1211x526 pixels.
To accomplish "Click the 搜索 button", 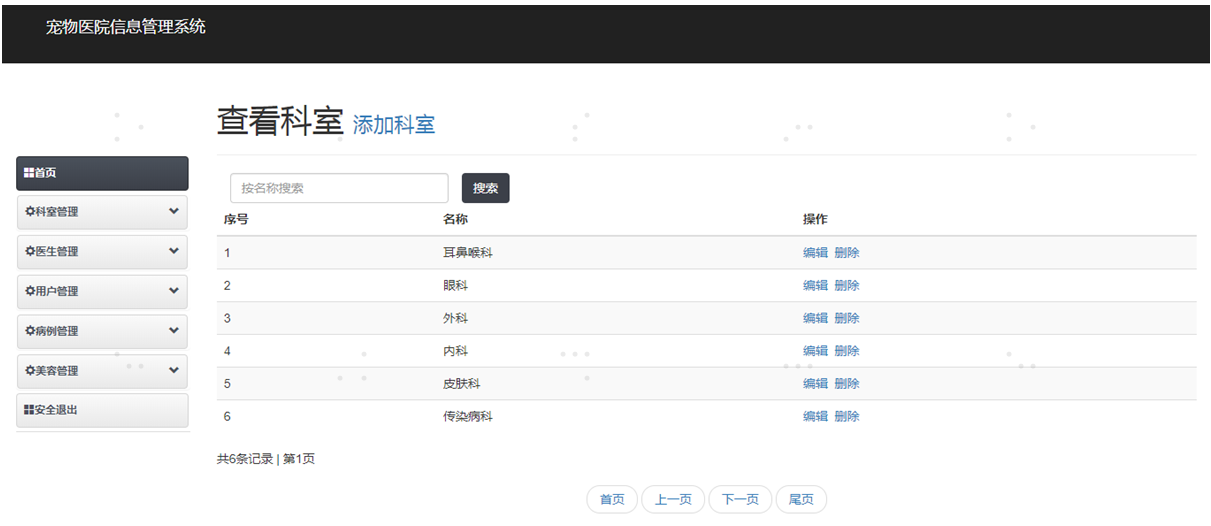I will click(486, 188).
